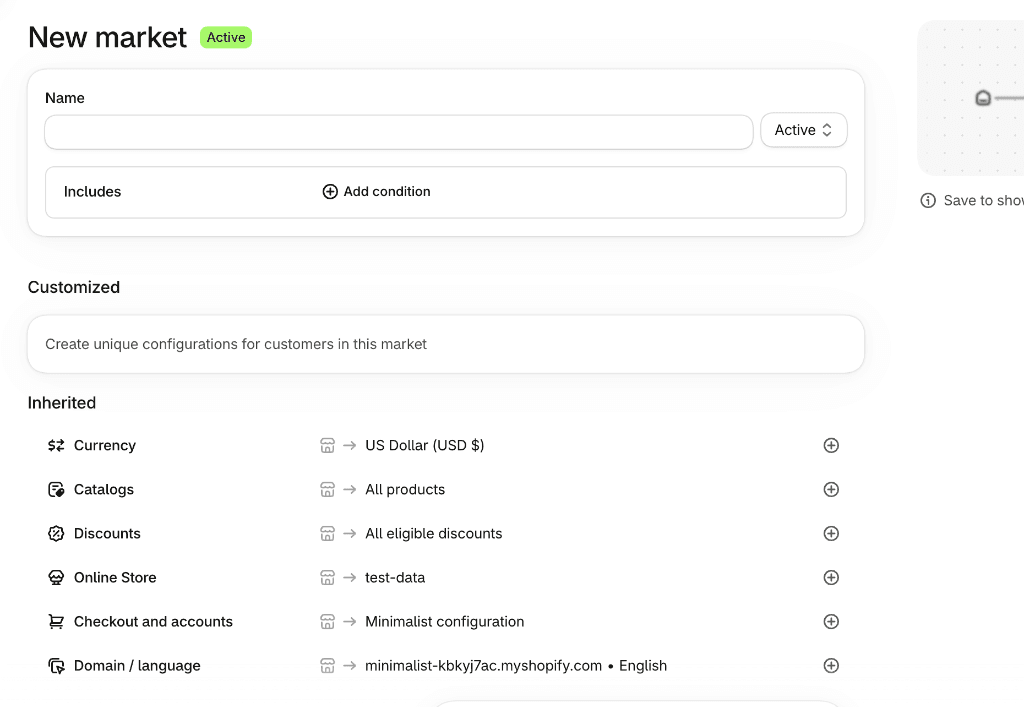Click the test-data store value
This screenshot has height=707, width=1024.
coord(395,578)
